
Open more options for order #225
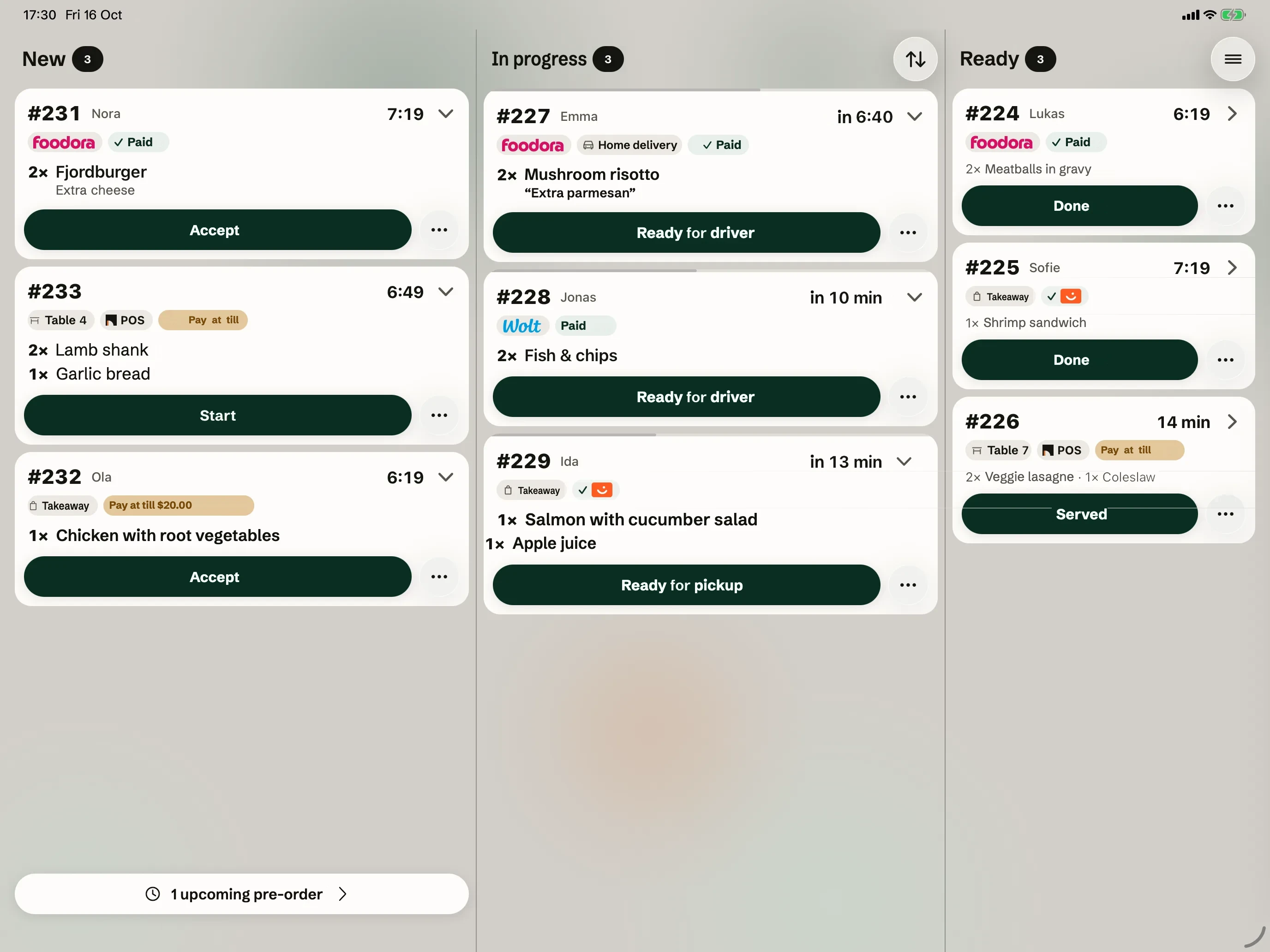tap(1225, 360)
